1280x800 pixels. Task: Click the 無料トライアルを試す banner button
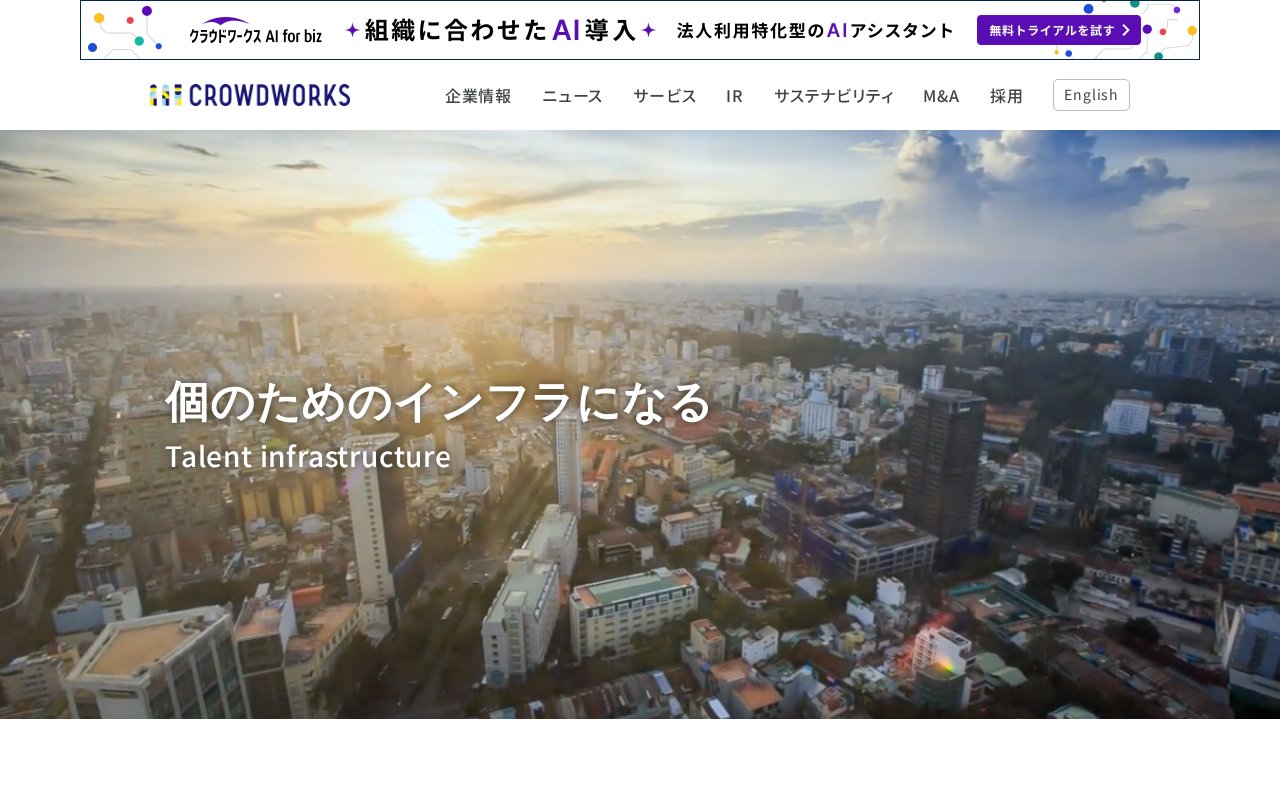pyautogui.click(x=1059, y=30)
